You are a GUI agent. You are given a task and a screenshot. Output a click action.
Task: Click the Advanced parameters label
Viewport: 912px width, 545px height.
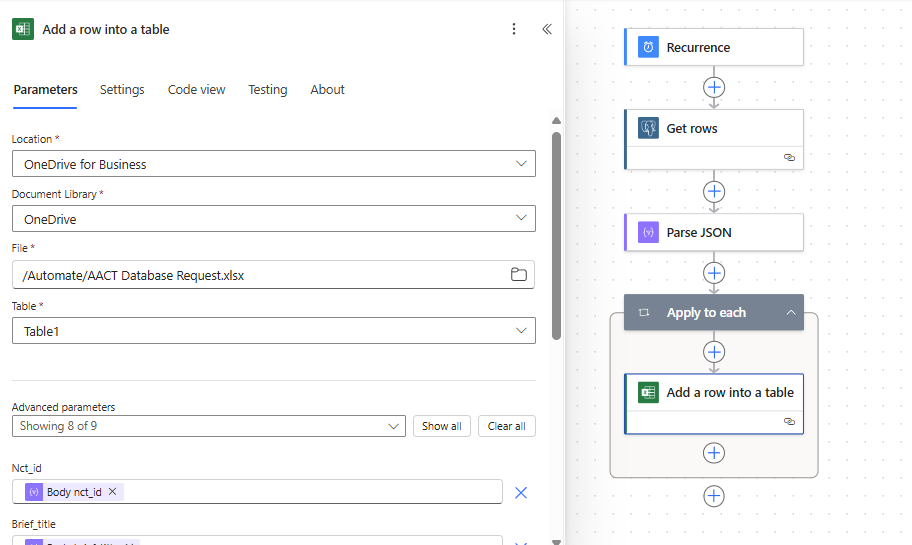coord(63,407)
